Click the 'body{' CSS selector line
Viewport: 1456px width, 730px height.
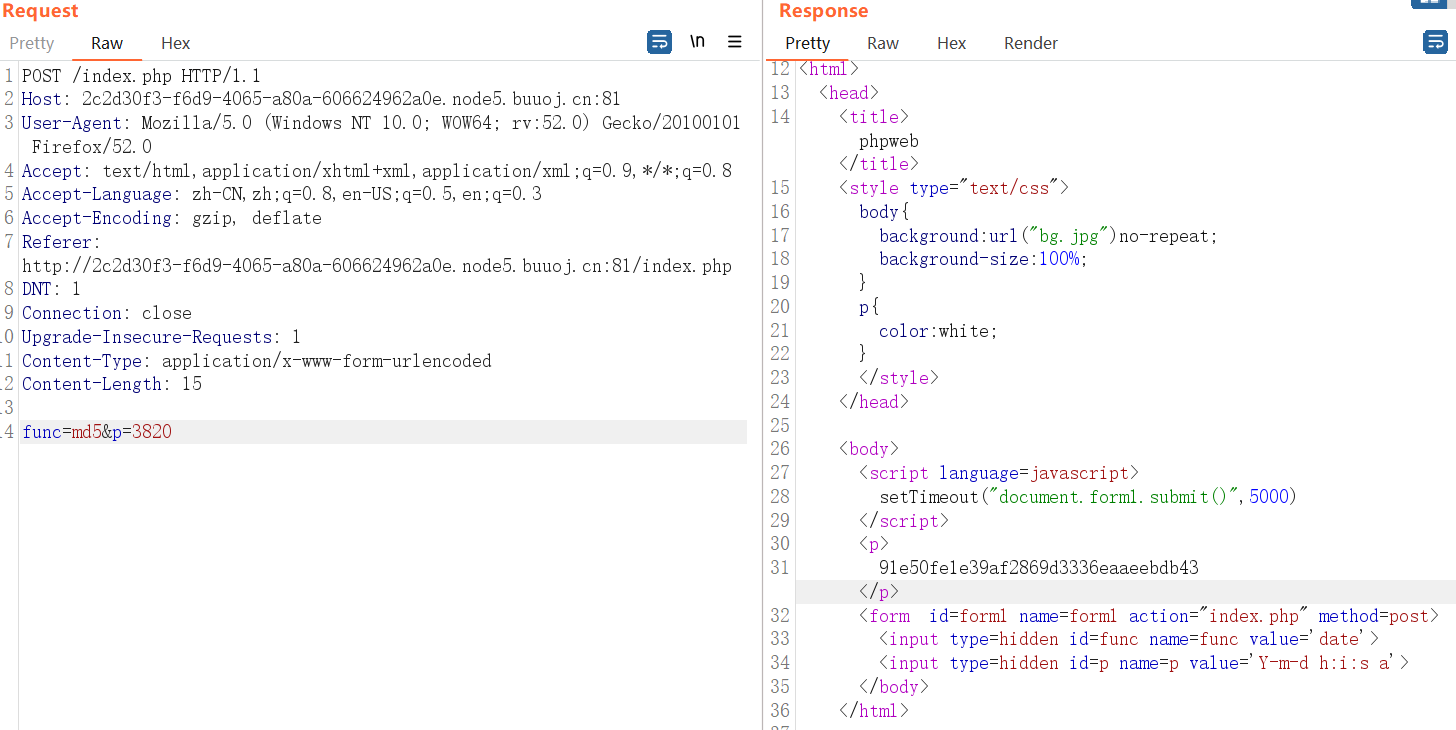pyautogui.click(x=884, y=212)
